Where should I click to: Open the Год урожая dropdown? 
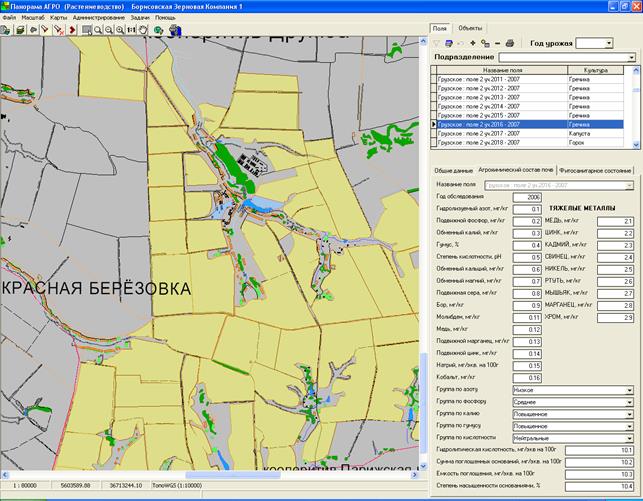[609, 43]
